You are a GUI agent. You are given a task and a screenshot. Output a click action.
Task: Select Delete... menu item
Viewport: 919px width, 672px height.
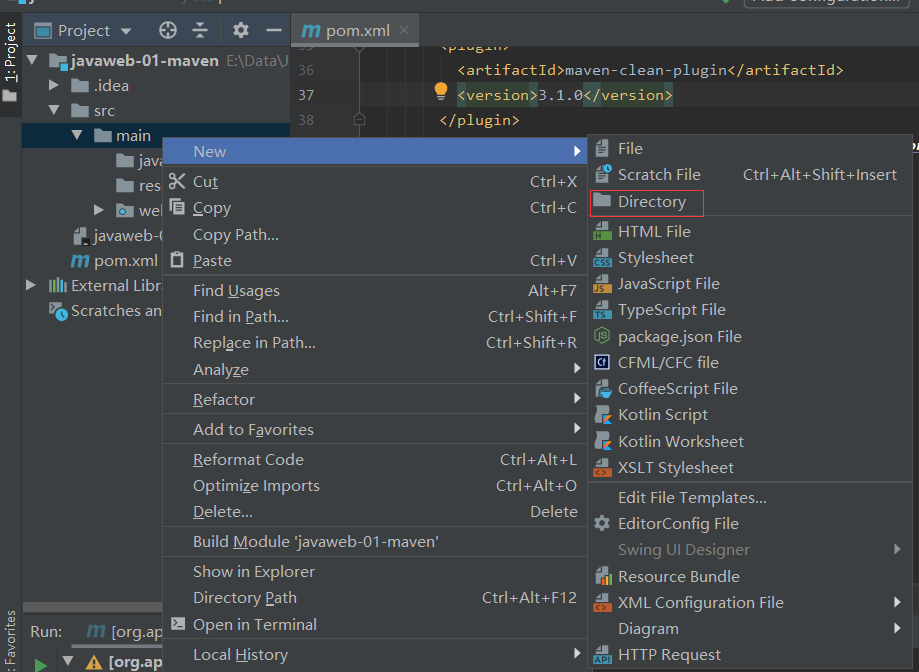click(x=375, y=511)
